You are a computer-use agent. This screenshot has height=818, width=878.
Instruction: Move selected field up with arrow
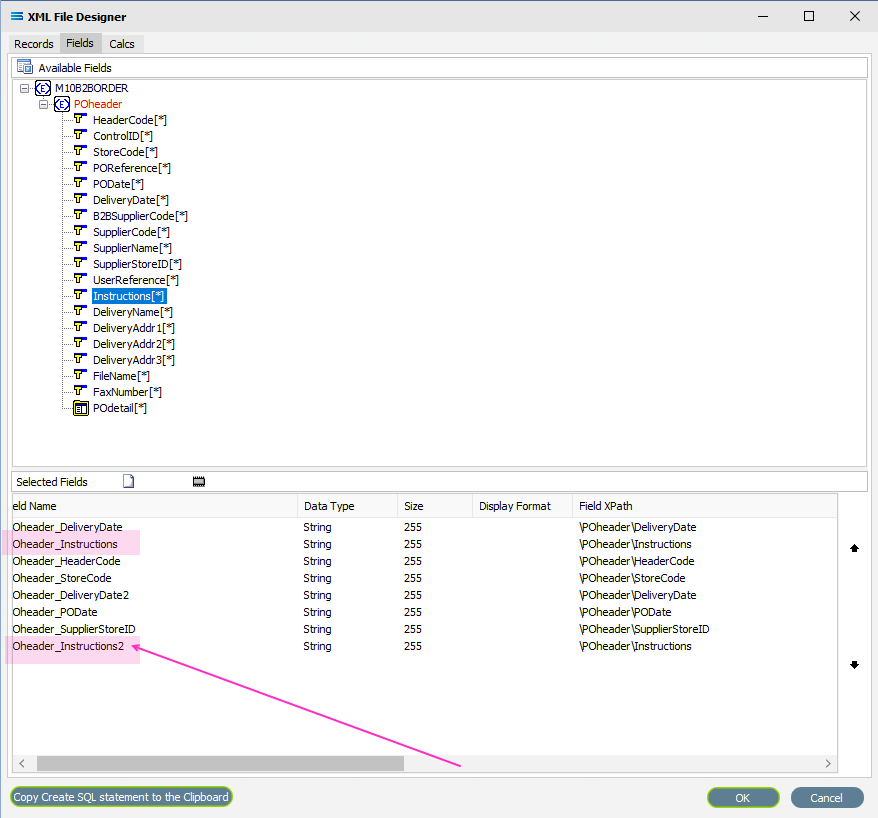(854, 548)
